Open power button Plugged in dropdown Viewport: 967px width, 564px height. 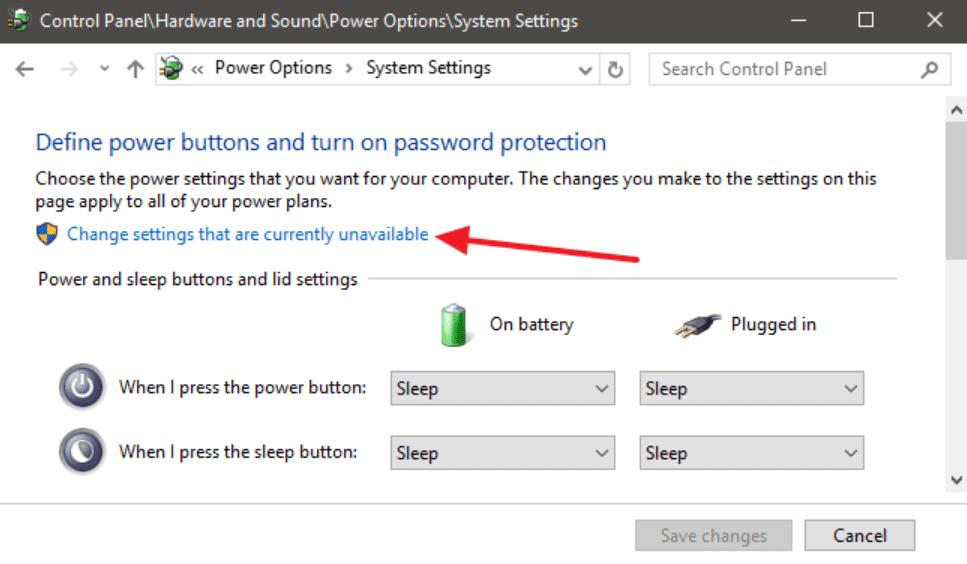751,388
